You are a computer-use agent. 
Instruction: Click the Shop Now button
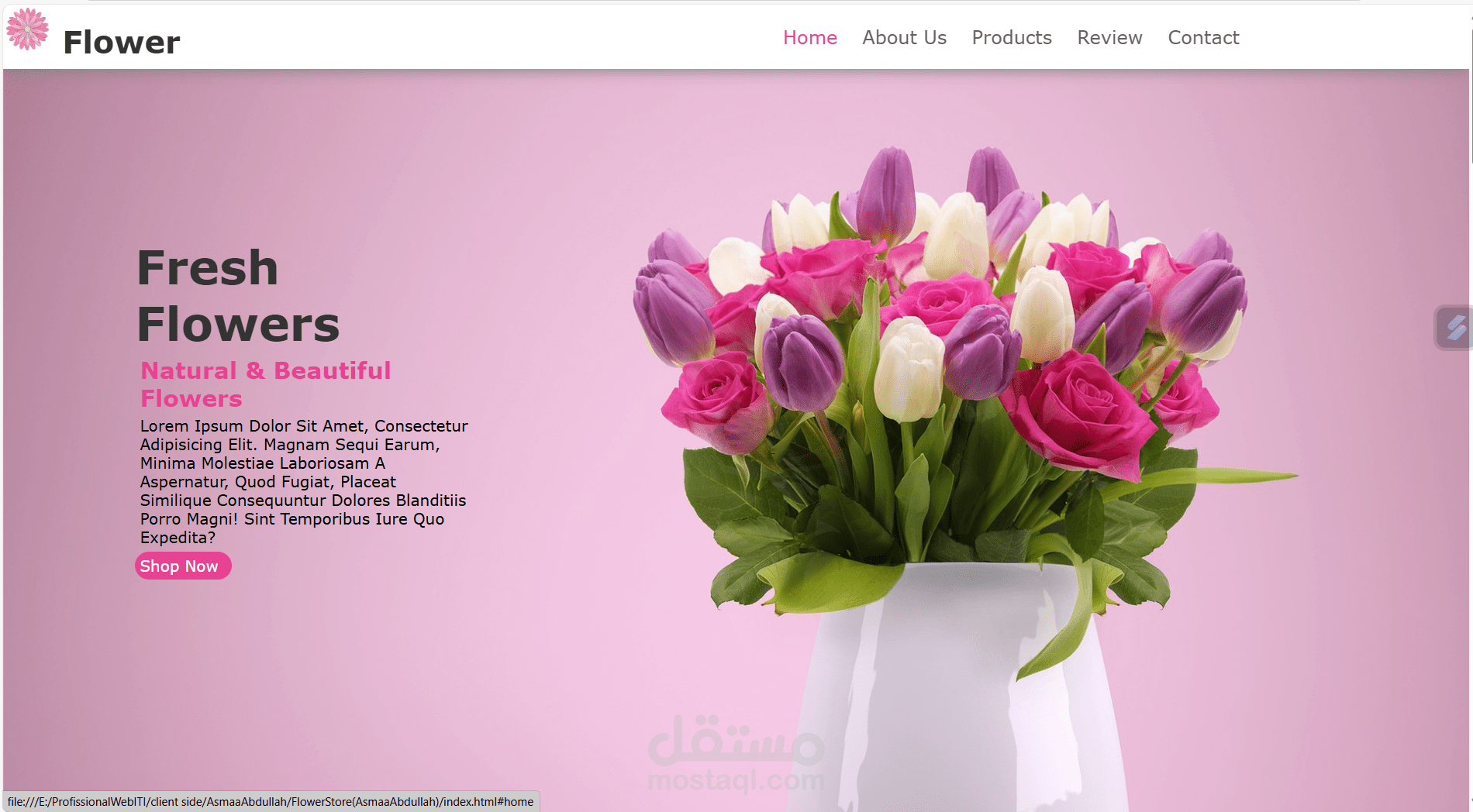[183, 566]
